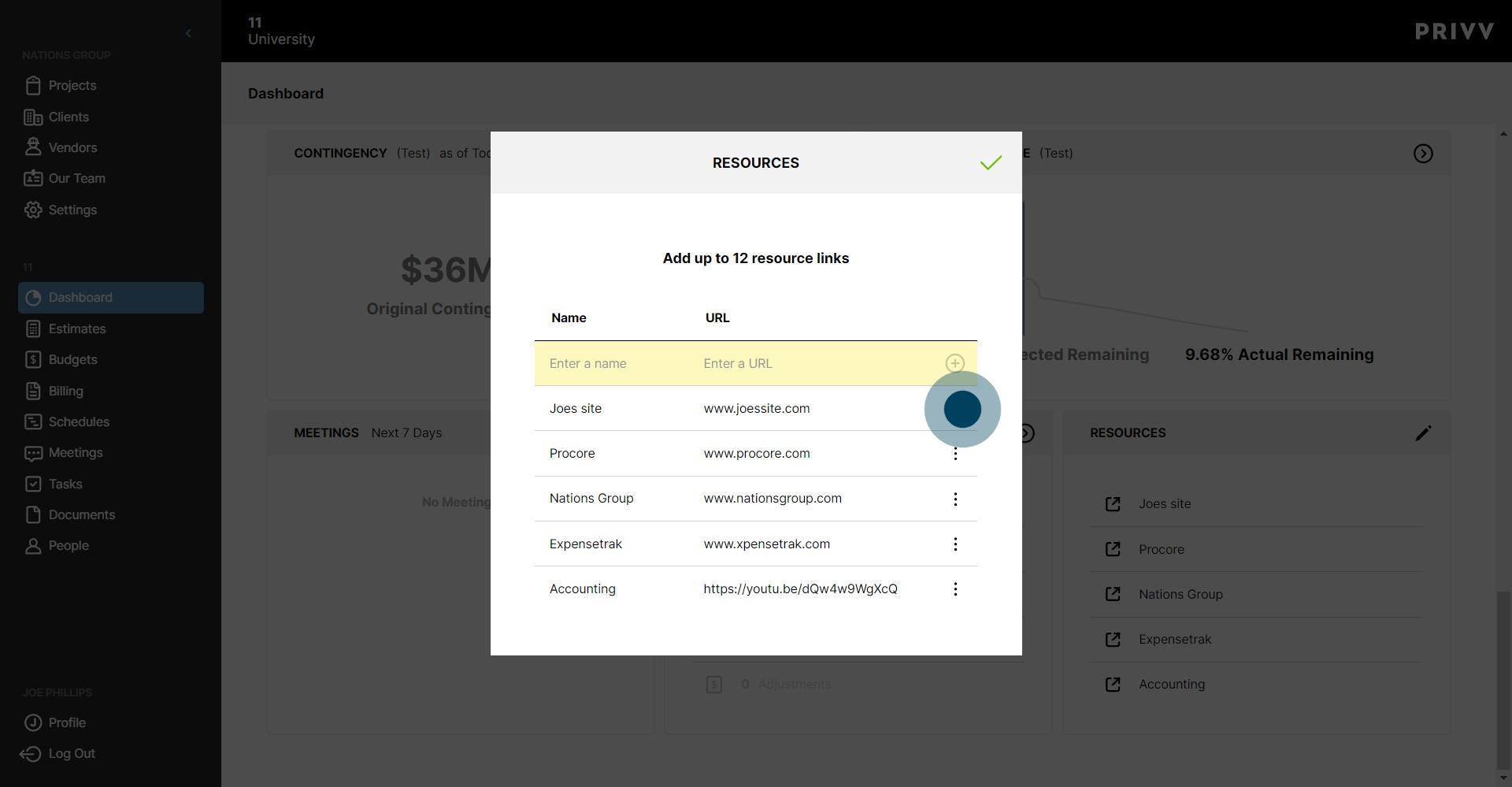Click Joes site name cell

(x=576, y=408)
